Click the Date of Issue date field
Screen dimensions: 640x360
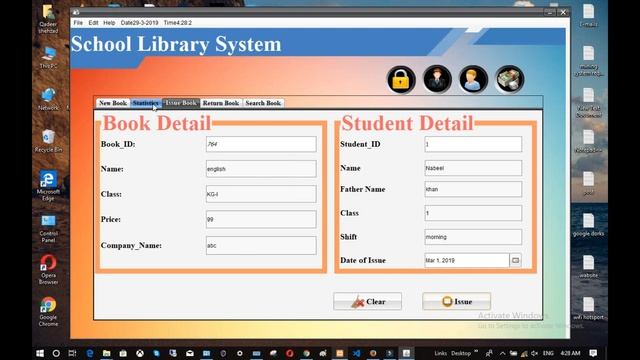point(467,260)
